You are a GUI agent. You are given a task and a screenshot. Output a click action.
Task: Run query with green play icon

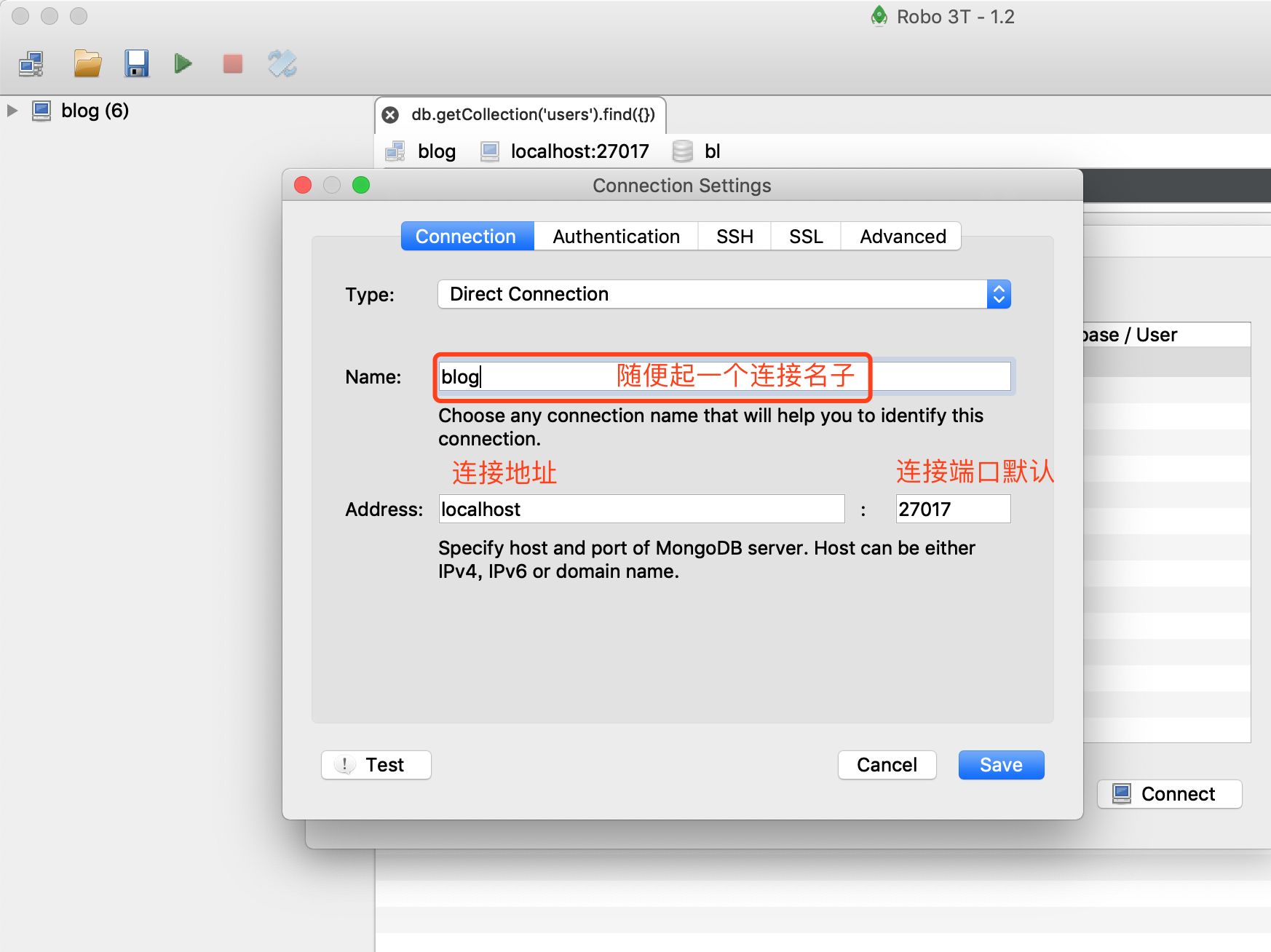(183, 64)
